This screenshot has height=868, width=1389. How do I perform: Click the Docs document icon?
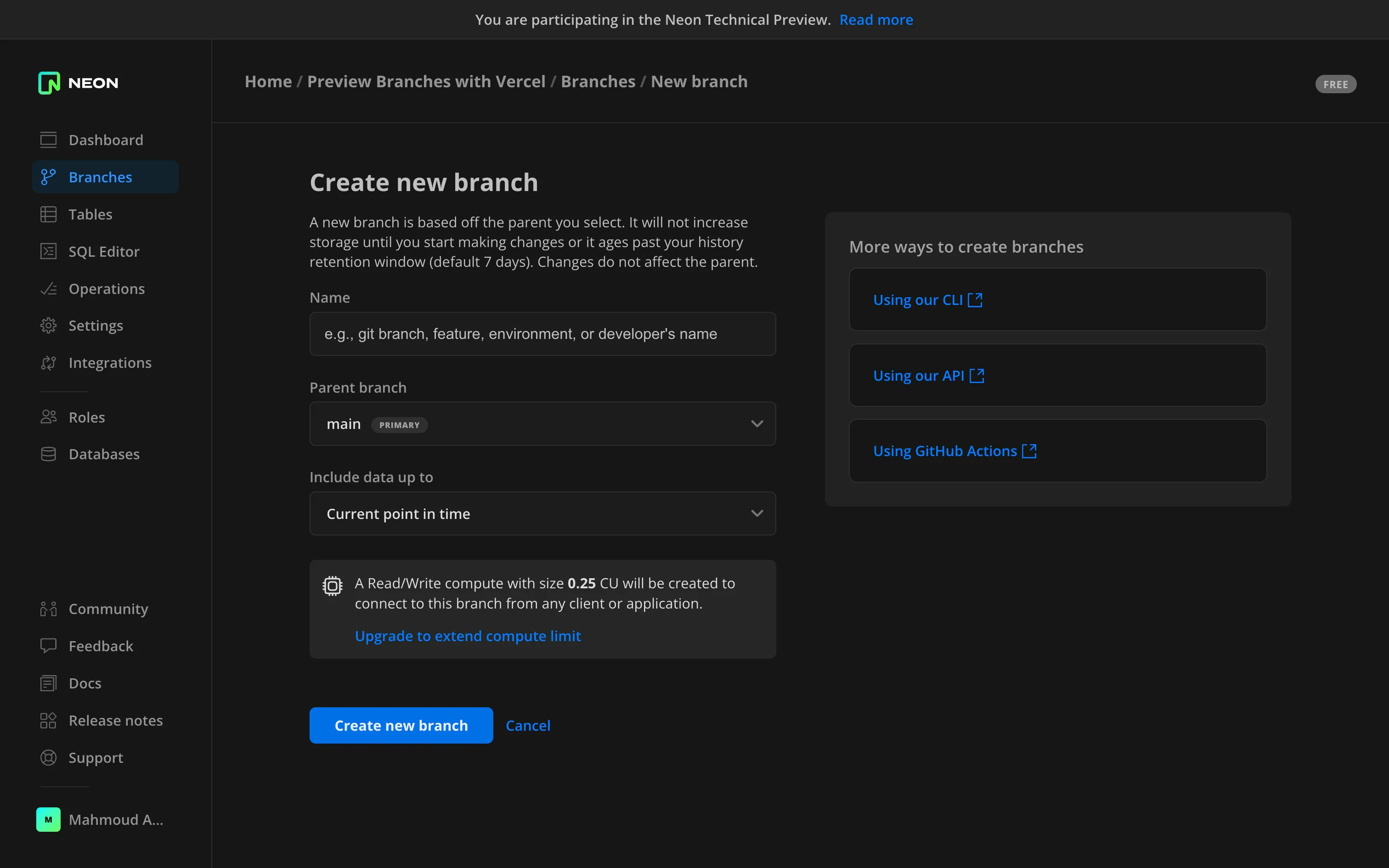(x=48, y=683)
